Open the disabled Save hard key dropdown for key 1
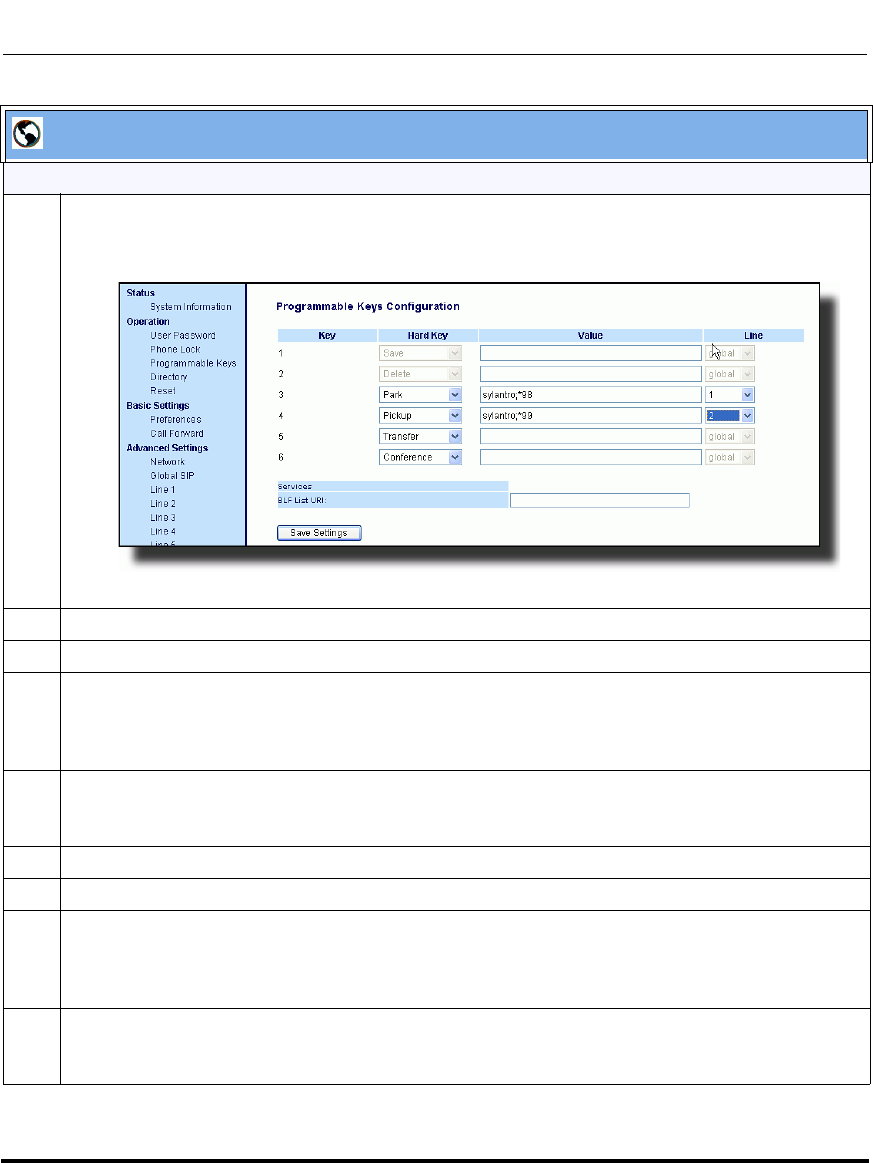873x1163 pixels. (x=421, y=354)
